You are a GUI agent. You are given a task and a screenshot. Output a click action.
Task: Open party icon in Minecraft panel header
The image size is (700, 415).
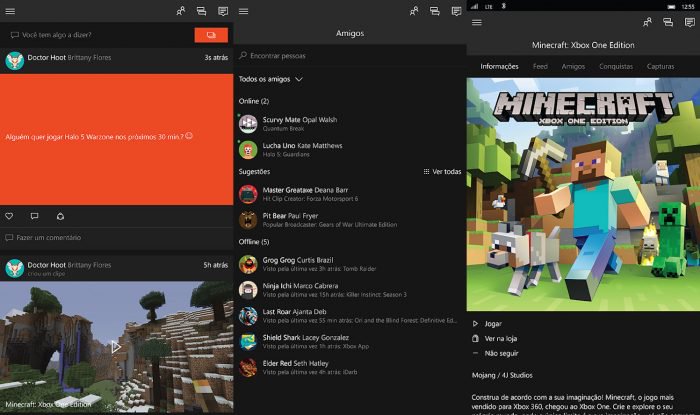click(x=668, y=22)
